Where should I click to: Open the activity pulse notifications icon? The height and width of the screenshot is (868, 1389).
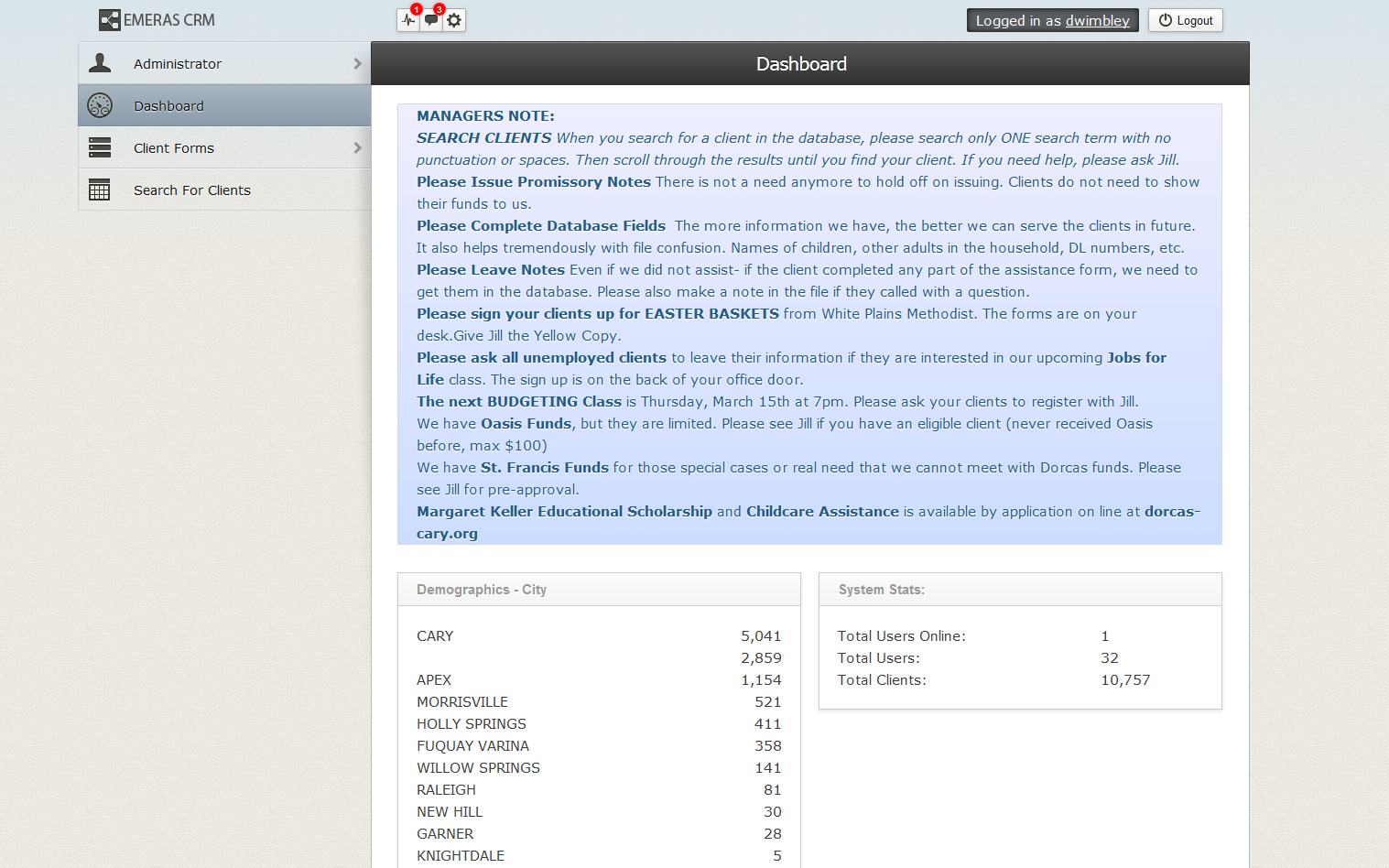[408, 20]
